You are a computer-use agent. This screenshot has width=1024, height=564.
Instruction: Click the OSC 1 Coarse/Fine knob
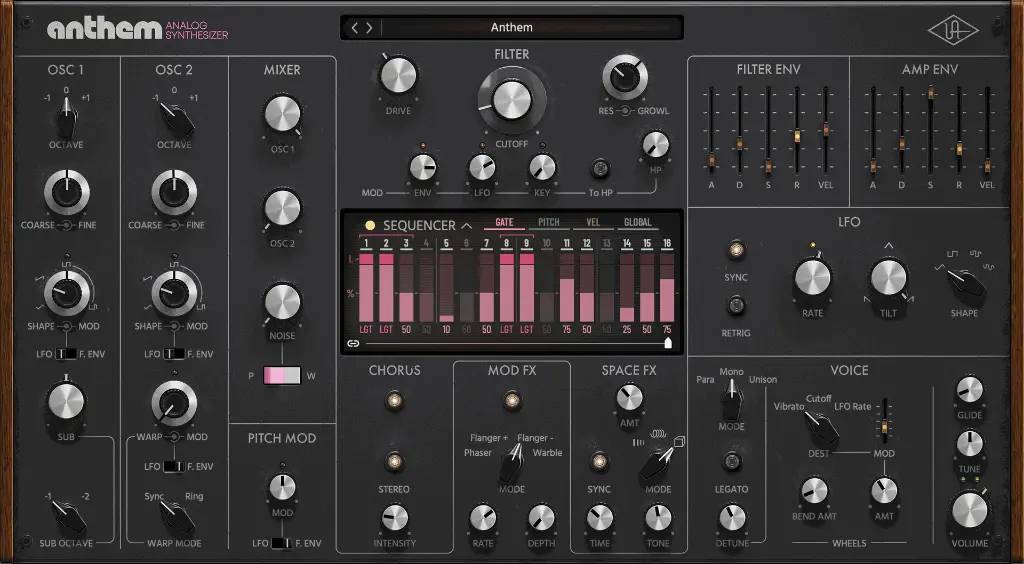(67, 192)
